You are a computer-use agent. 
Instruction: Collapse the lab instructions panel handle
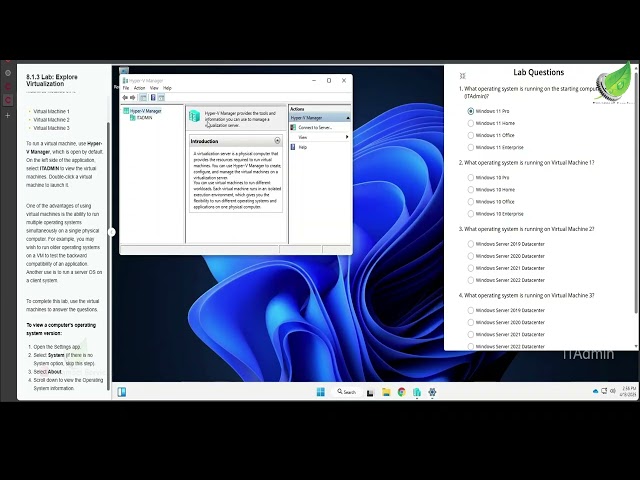pyautogui.click(x=111, y=232)
